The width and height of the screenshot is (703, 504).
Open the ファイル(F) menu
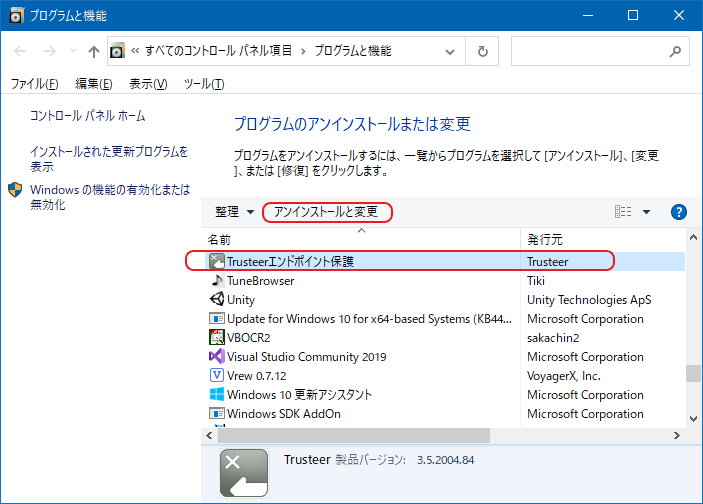click(35, 84)
